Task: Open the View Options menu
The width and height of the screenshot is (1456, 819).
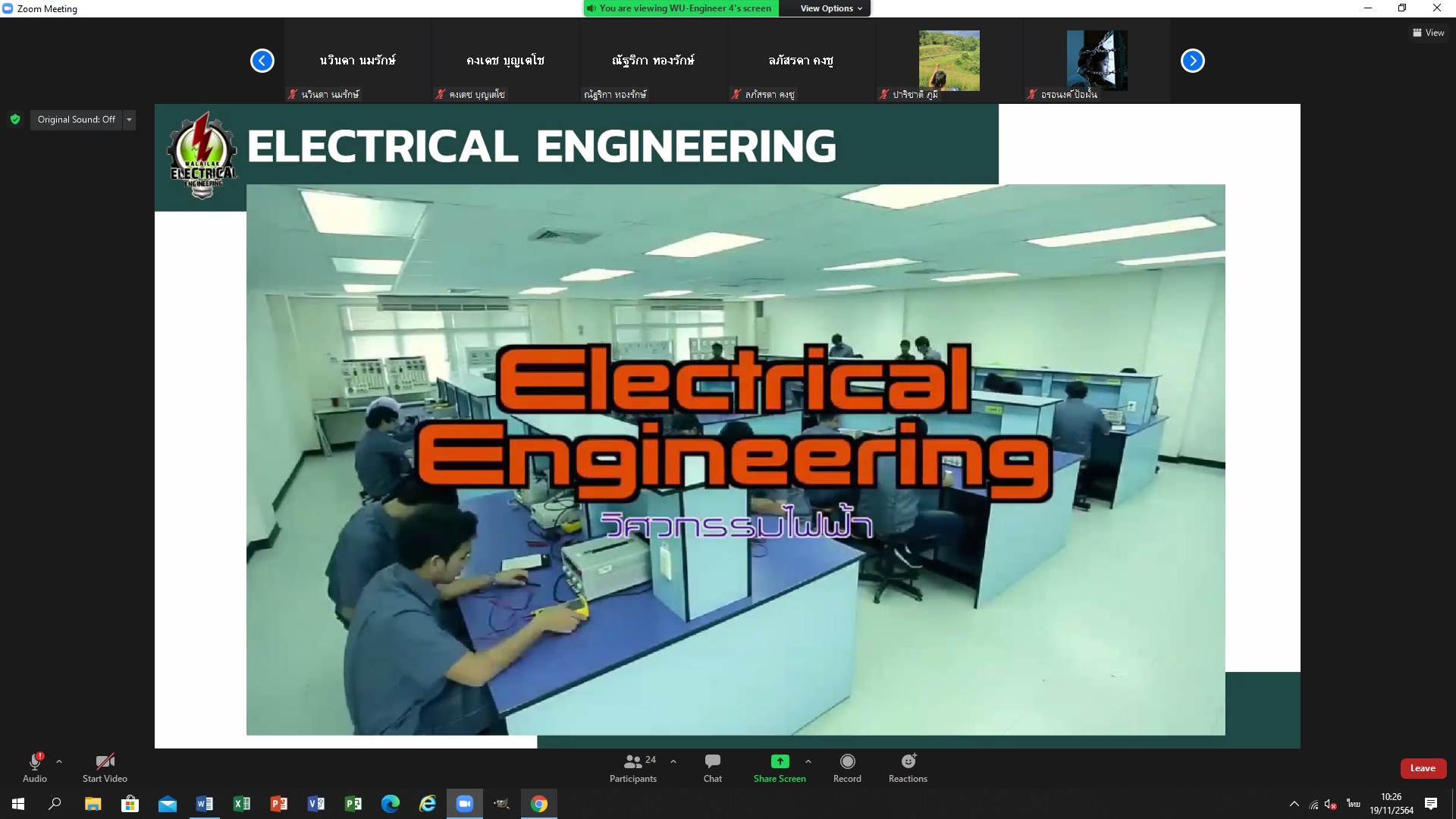Action: point(831,8)
